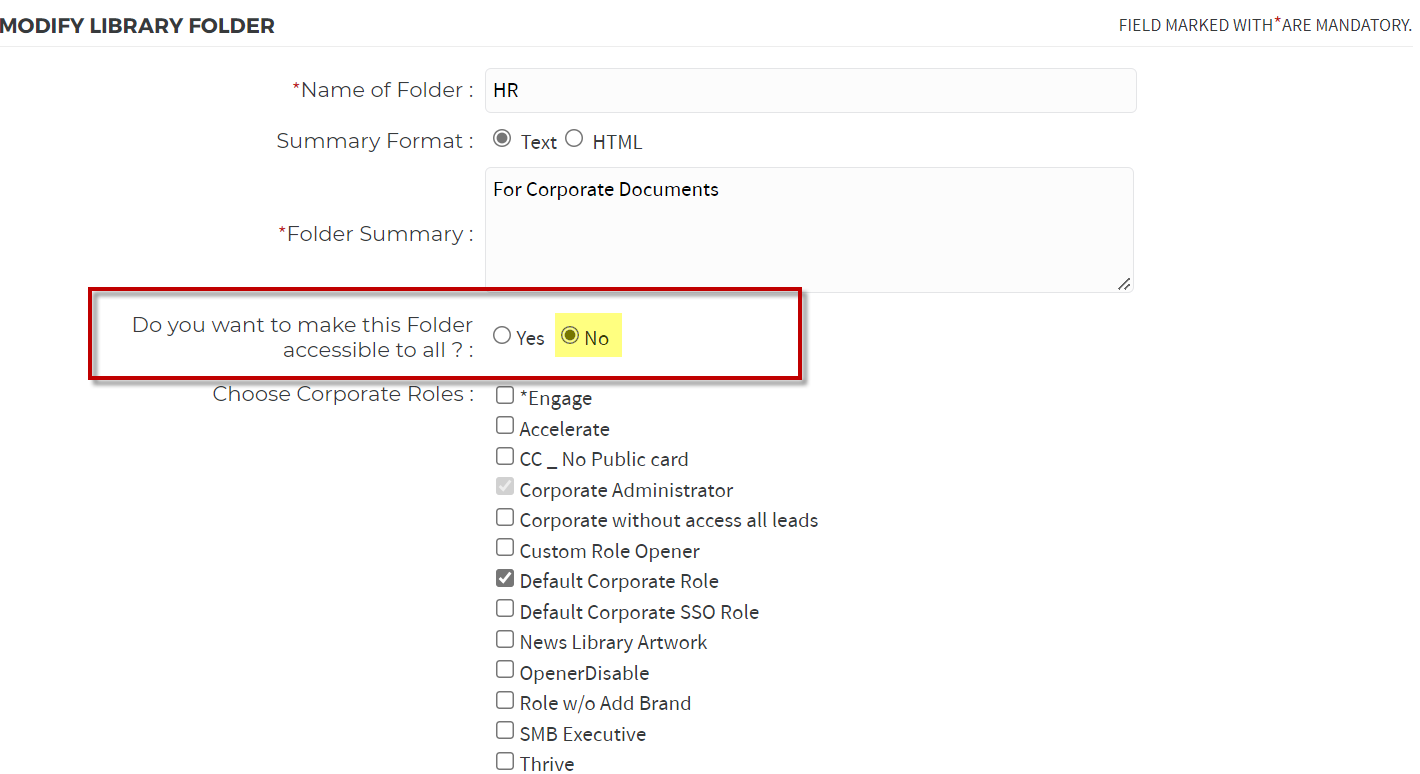Check the News Library Artwork checkbox
Screen dimensions: 1420x774
coord(505,640)
